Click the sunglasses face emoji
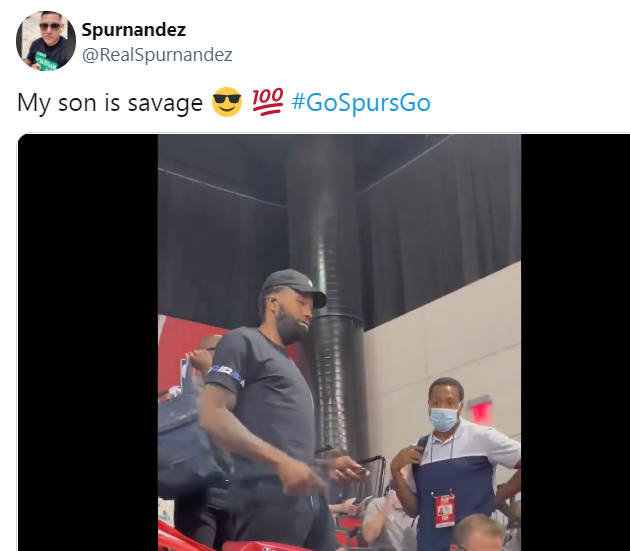Screen dimensions: 630x551 [x=227, y=102]
